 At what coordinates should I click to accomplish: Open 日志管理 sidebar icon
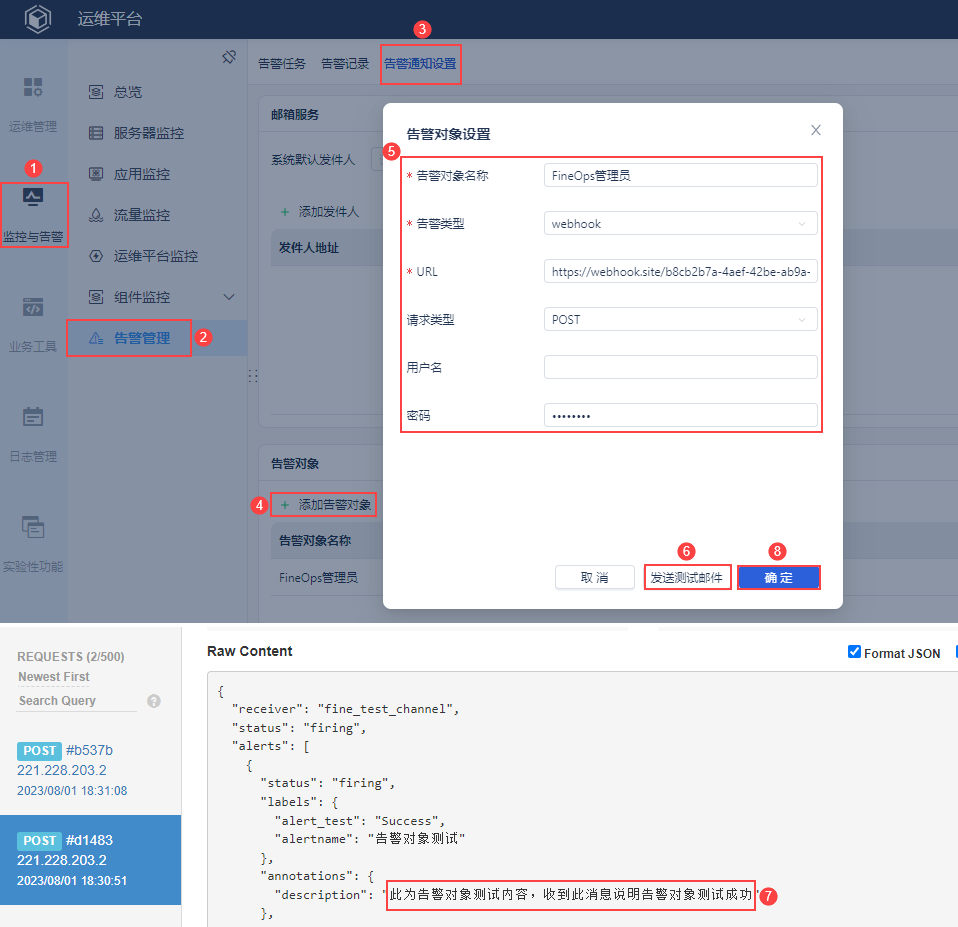33,417
